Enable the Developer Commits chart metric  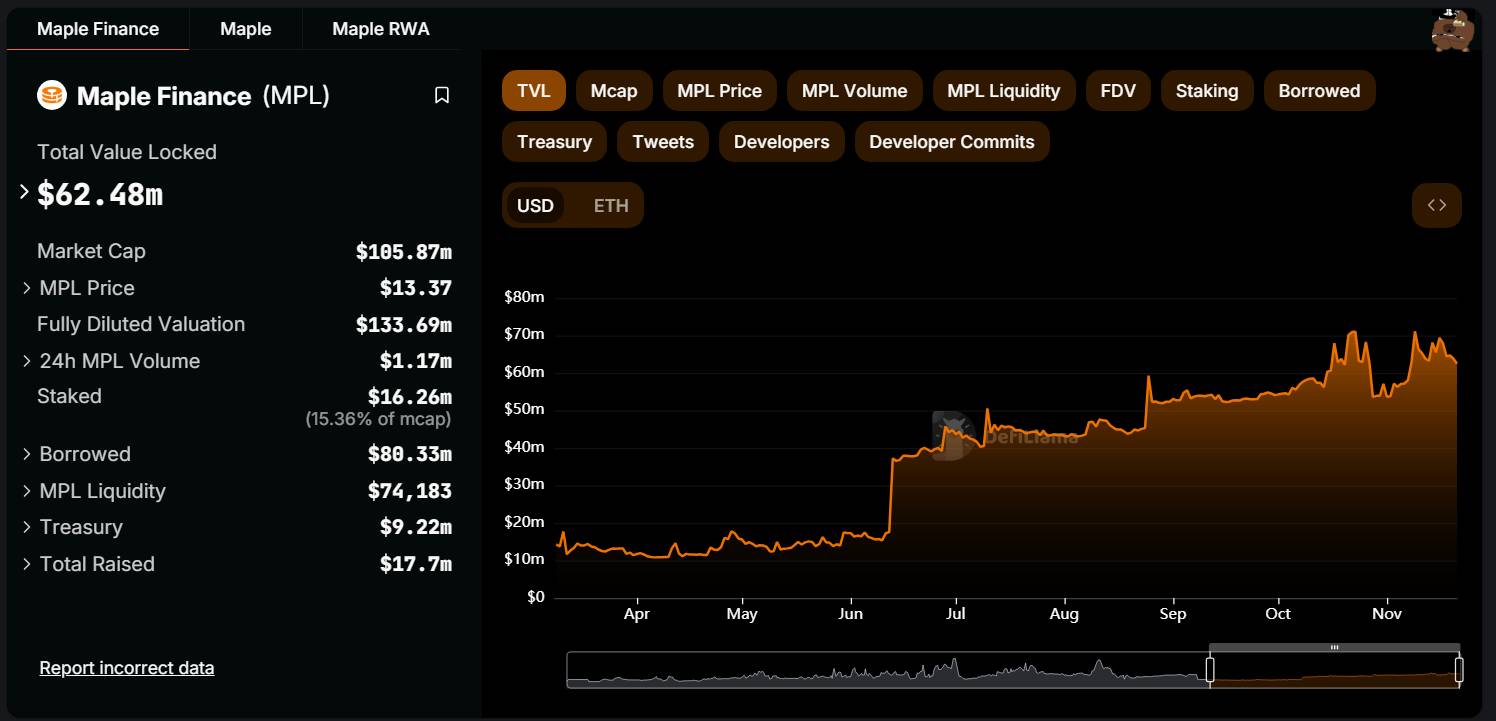click(952, 142)
